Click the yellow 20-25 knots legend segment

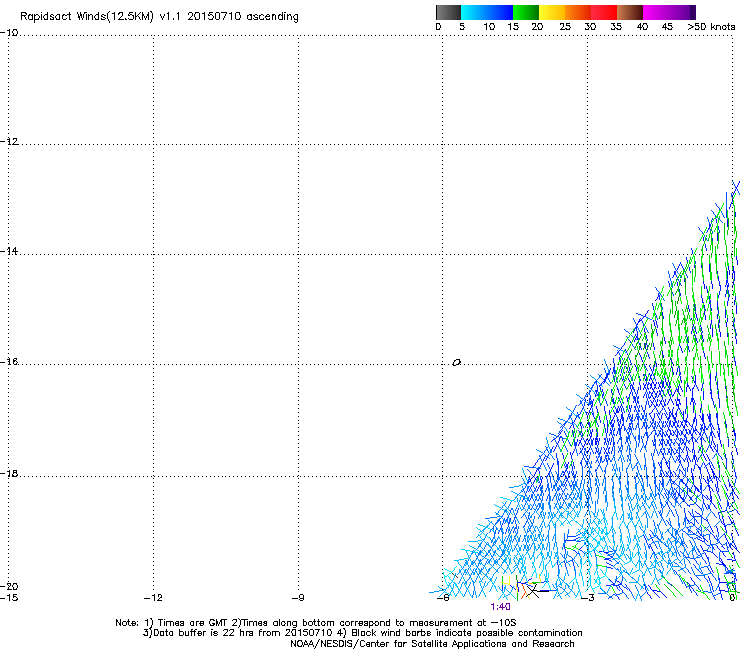(552, 12)
